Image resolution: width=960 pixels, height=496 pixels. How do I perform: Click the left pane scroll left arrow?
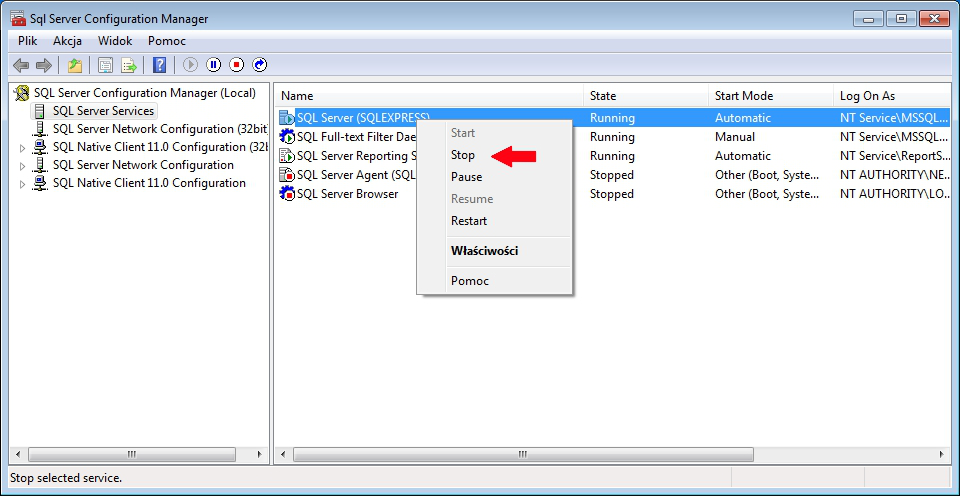18,454
